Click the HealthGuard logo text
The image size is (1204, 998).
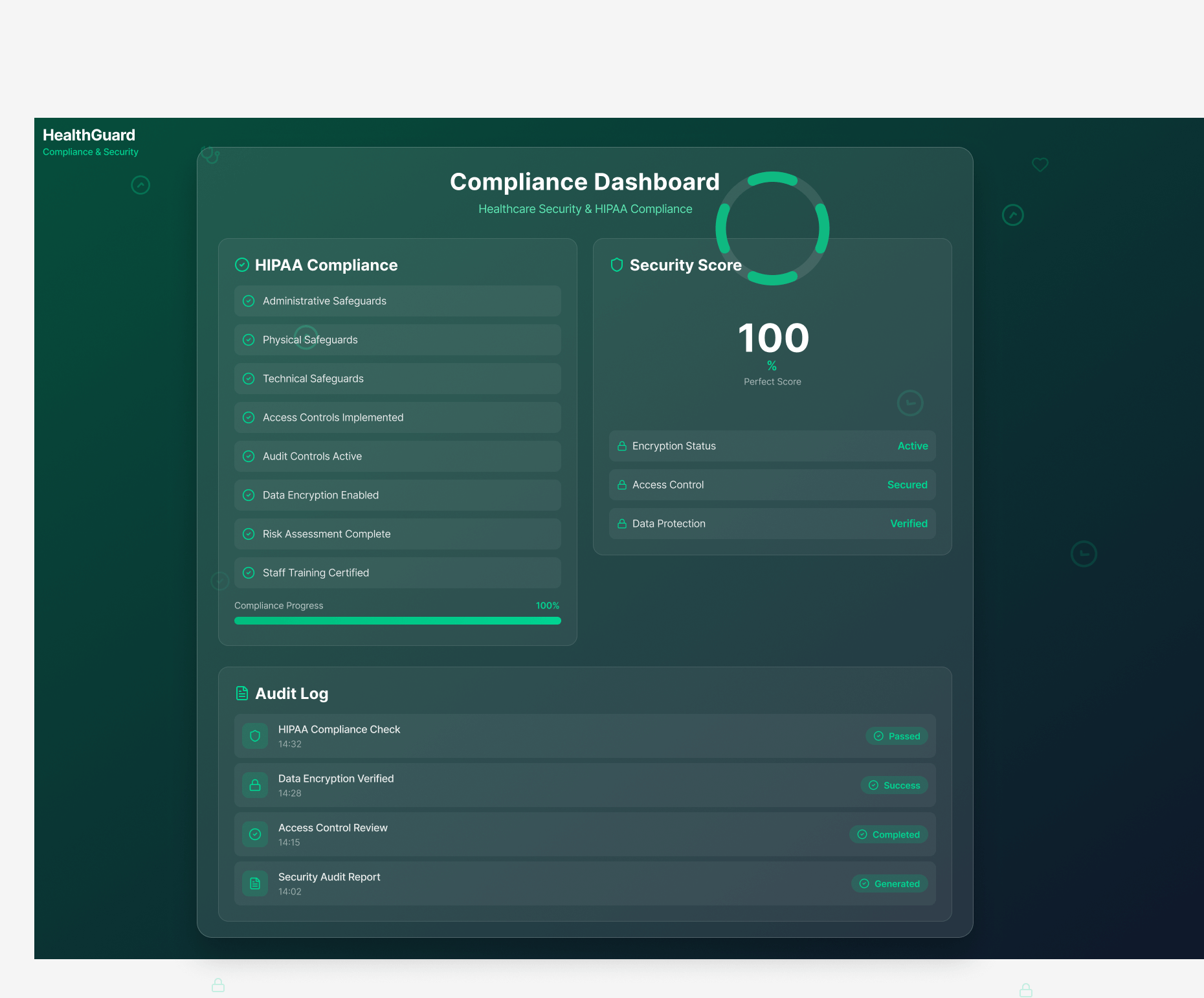click(x=89, y=135)
